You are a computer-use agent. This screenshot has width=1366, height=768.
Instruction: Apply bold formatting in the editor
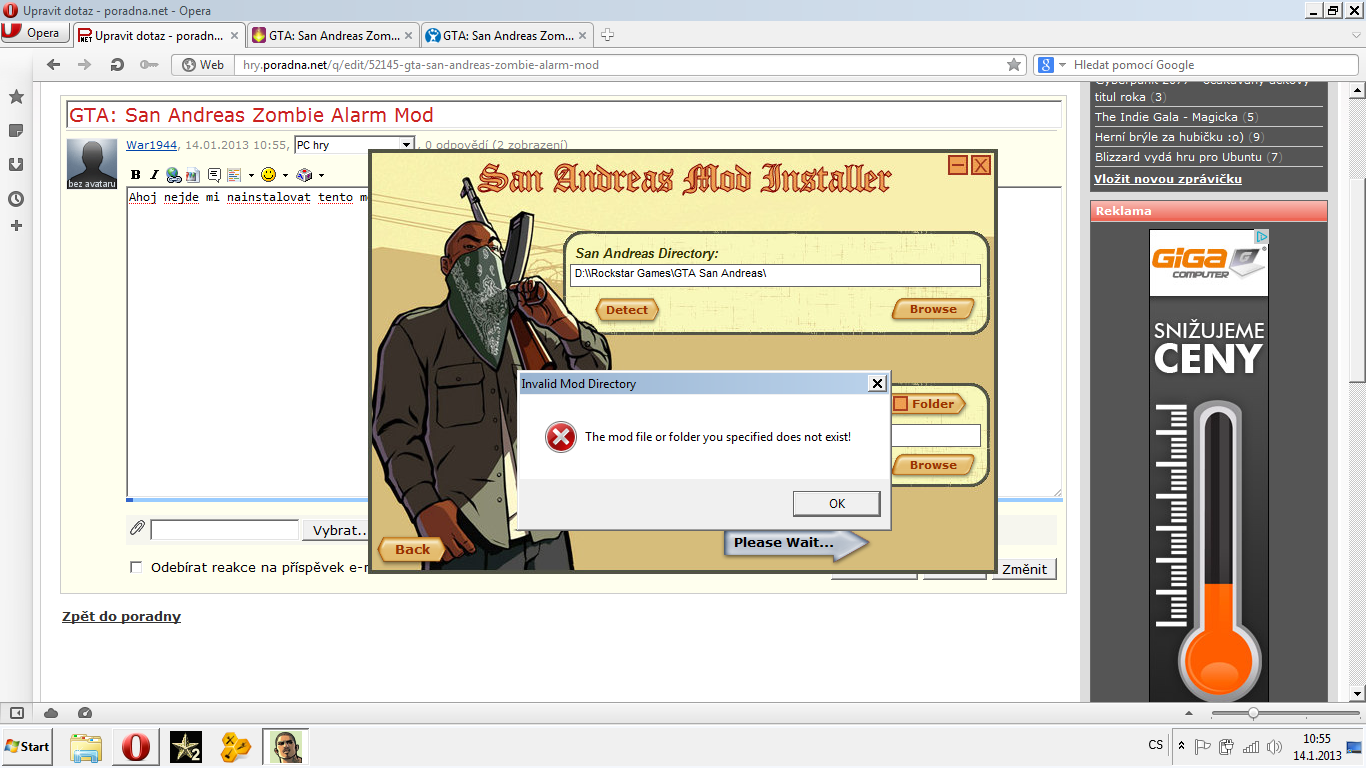(136, 175)
